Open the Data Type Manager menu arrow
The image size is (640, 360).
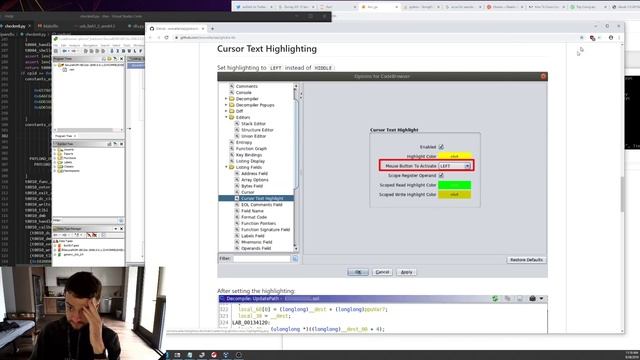(116, 229)
